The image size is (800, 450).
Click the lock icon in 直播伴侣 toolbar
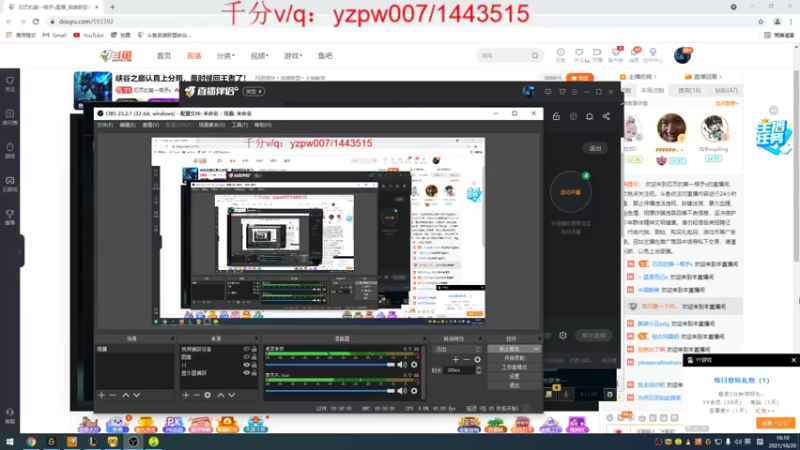(x=556, y=116)
